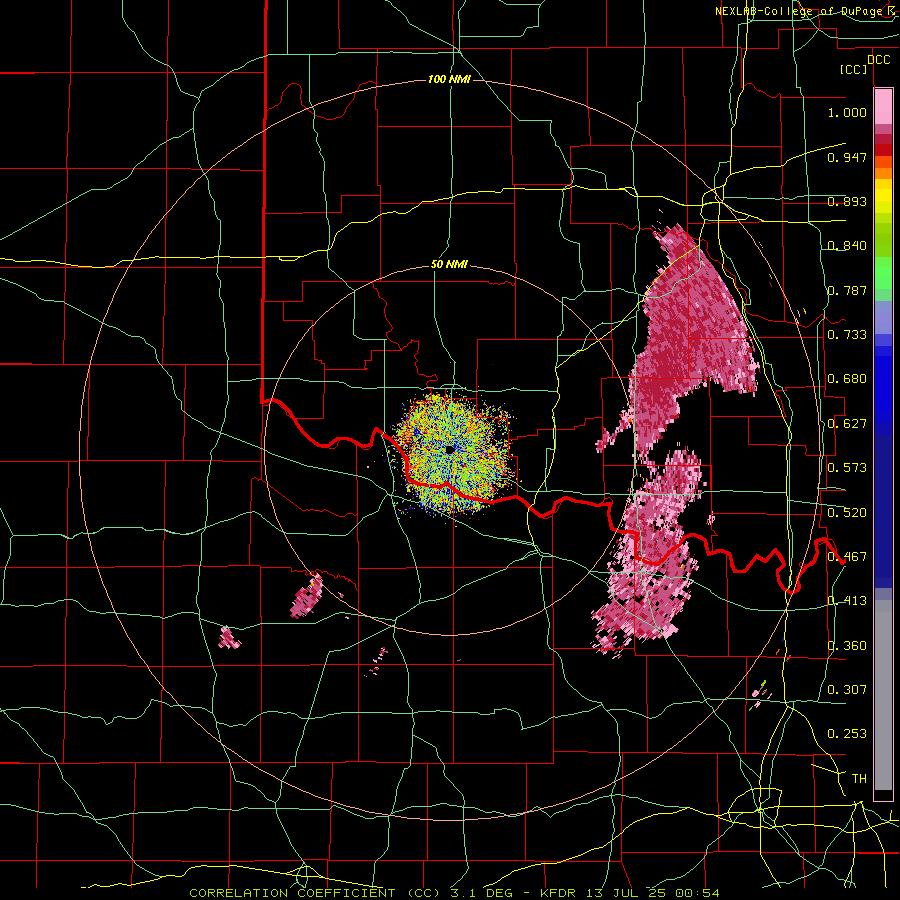900x900 pixels.
Task: Click the 0.467 value on the color scale
Action: click(847, 557)
